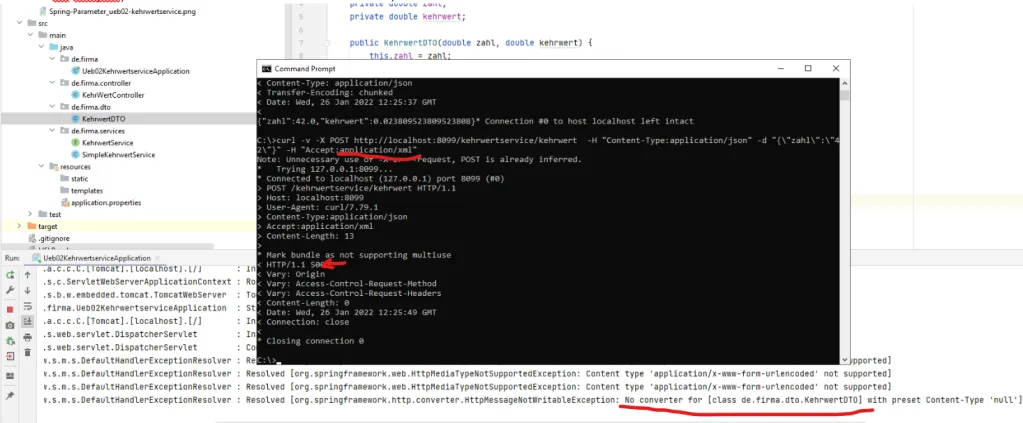Click the layout icon above the pin

coord(10,376)
